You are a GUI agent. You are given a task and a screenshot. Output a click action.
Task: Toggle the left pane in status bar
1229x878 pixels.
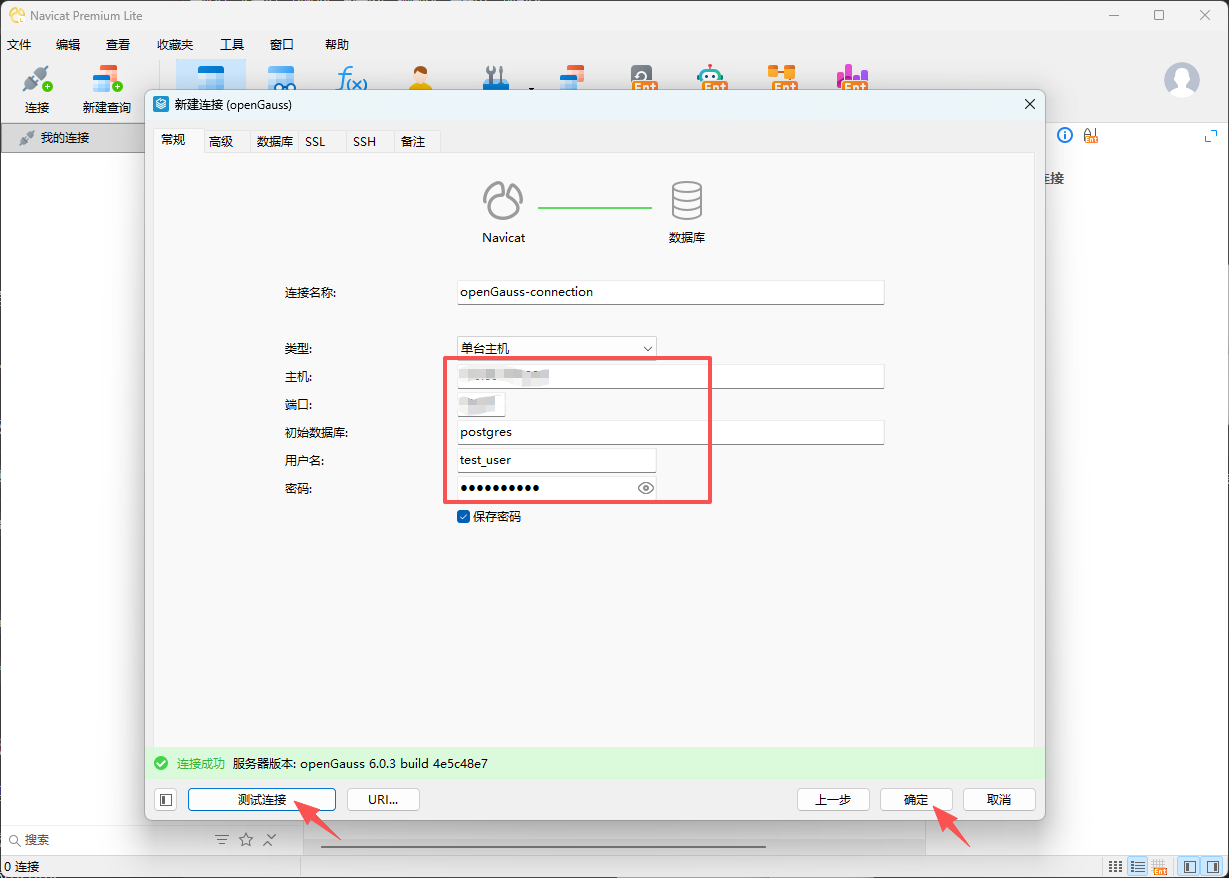[x=1189, y=866]
